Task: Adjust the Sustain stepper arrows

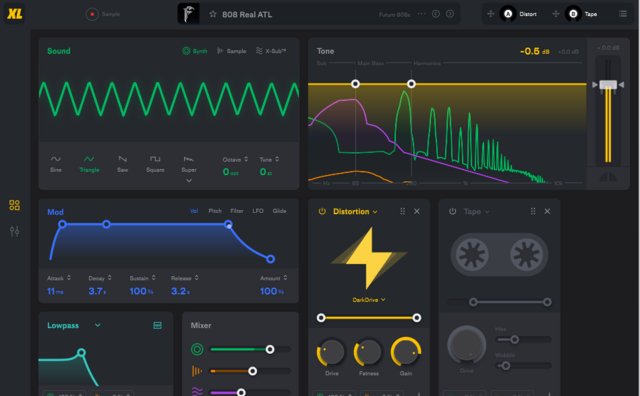Action: click(x=153, y=278)
